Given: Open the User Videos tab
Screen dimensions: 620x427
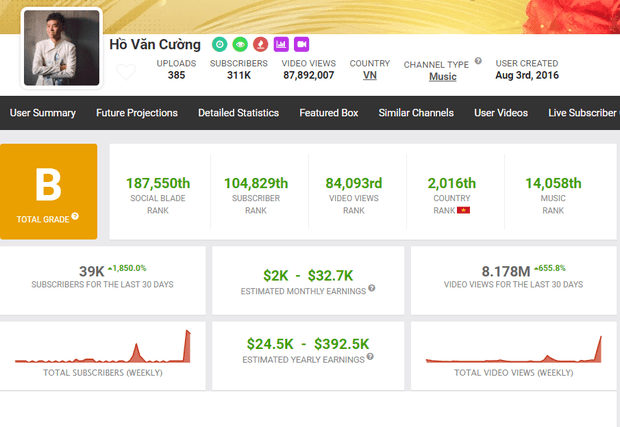Looking at the screenshot, I should click(x=501, y=113).
